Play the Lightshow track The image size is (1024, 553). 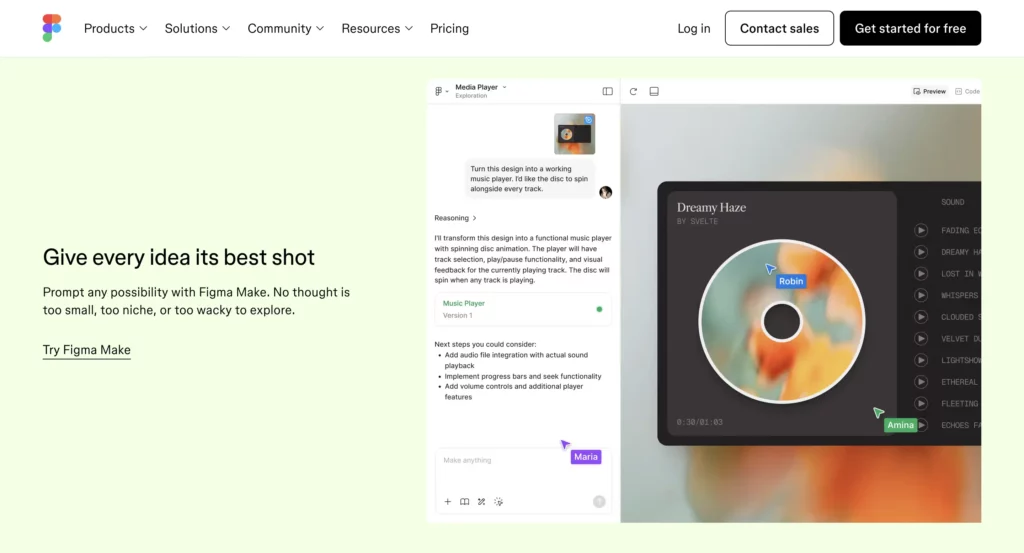[x=921, y=360]
